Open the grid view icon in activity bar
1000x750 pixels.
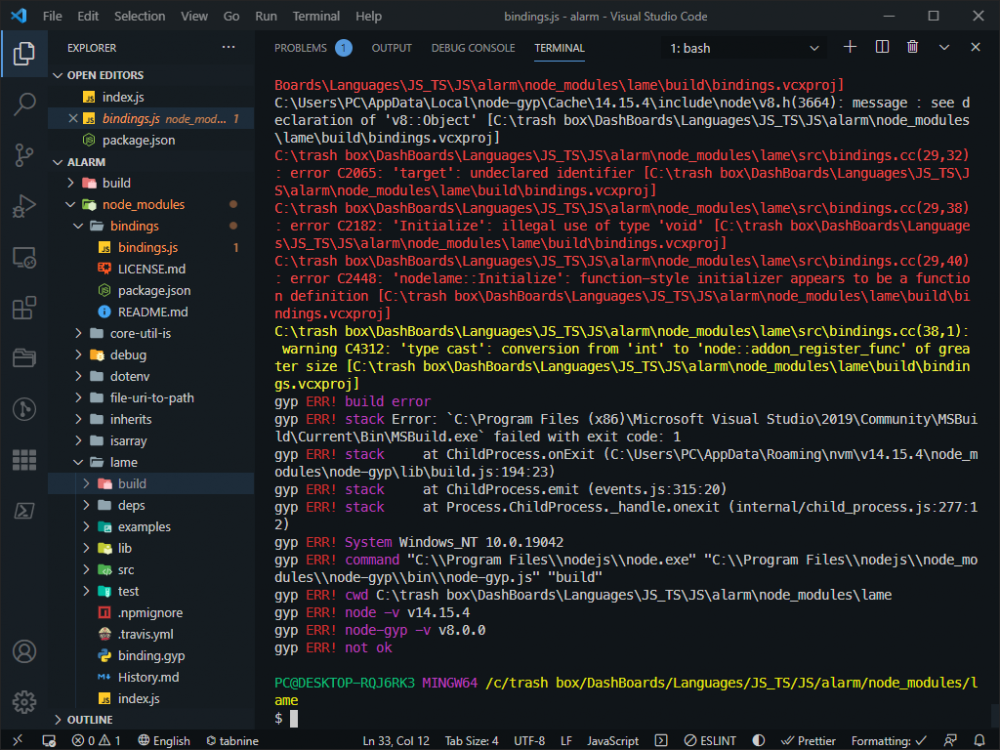click(24, 460)
